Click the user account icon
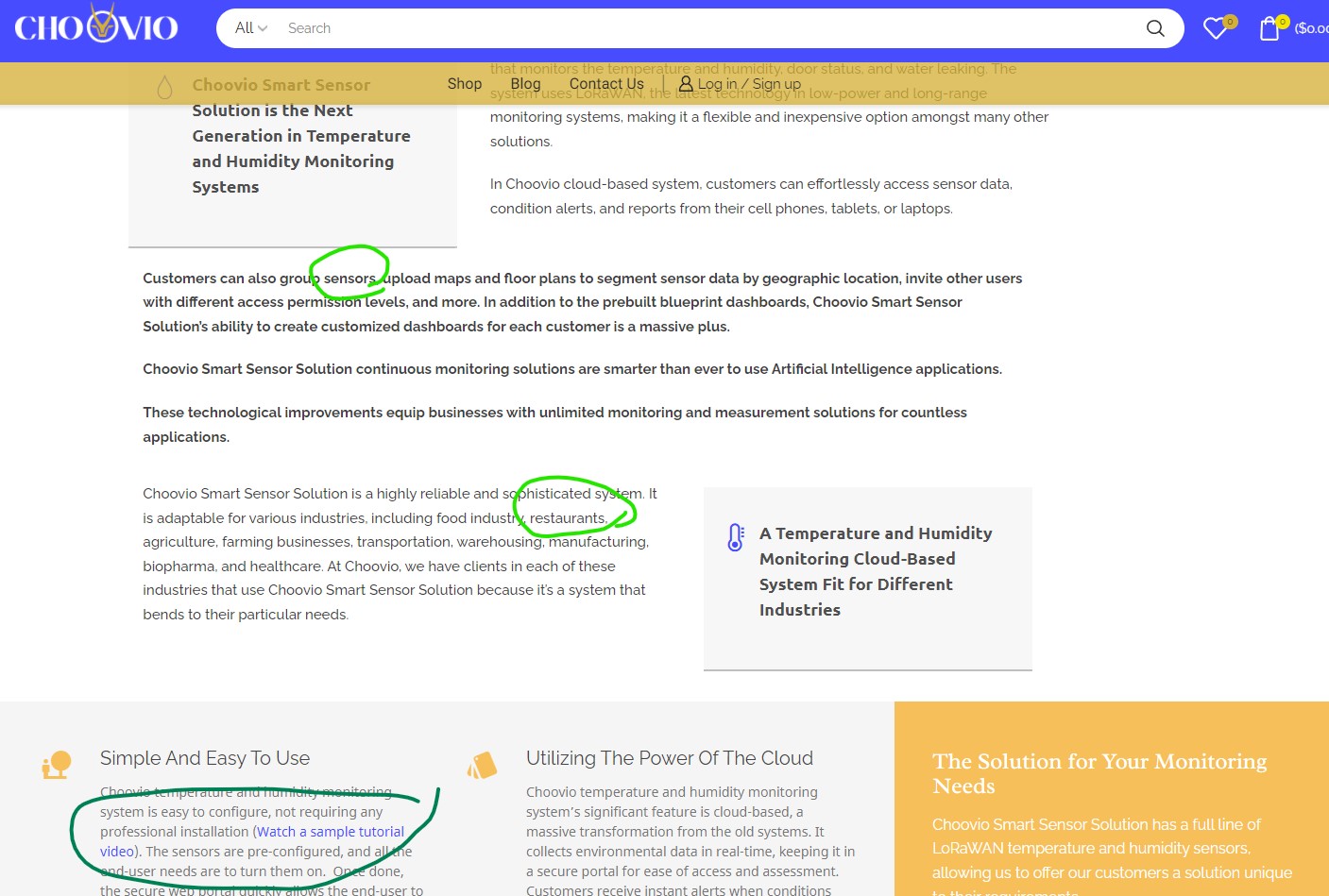The height and width of the screenshot is (896, 1329). (686, 84)
